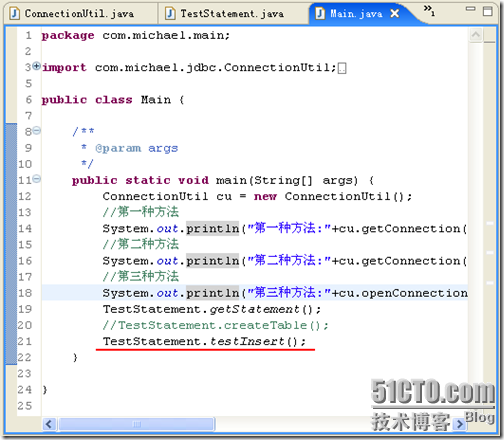
Task: Click "@param args" in the Javadoc
Action: tap(137, 148)
